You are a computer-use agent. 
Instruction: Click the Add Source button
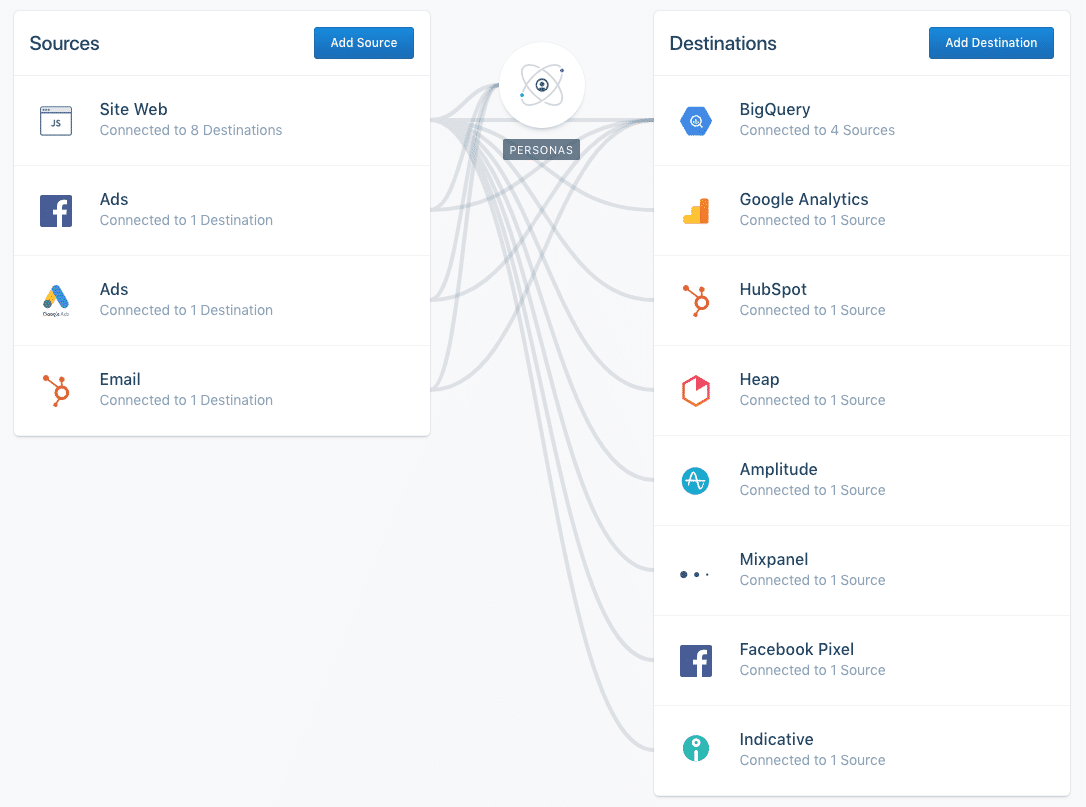click(364, 43)
